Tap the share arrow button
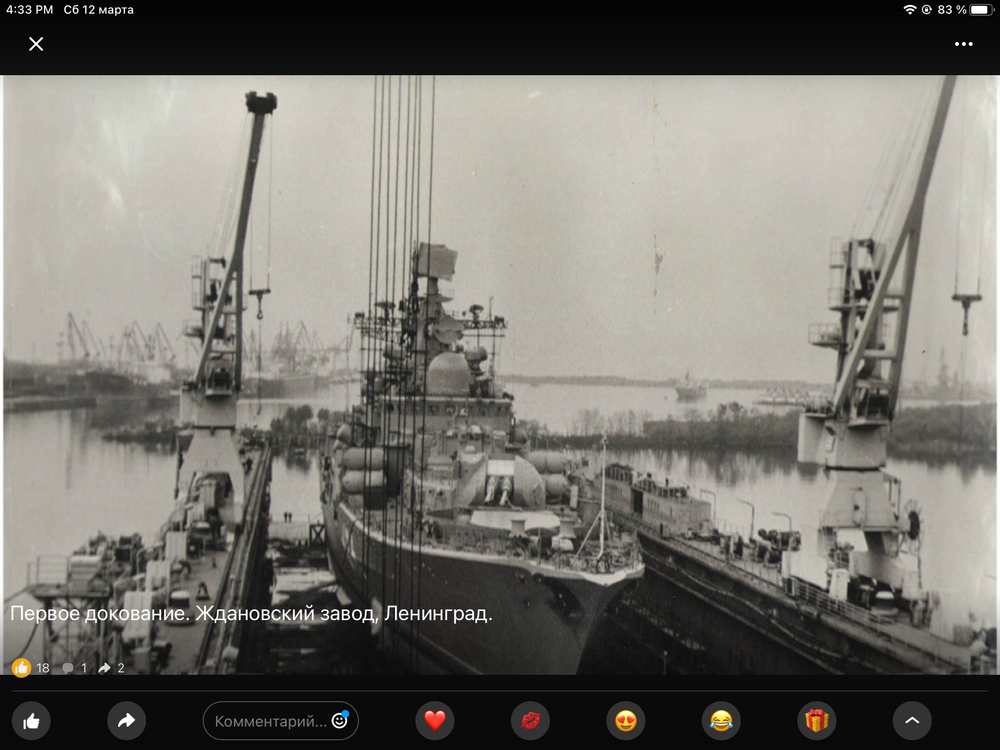The height and width of the screenshot is (750, 1000). [127, 720]
